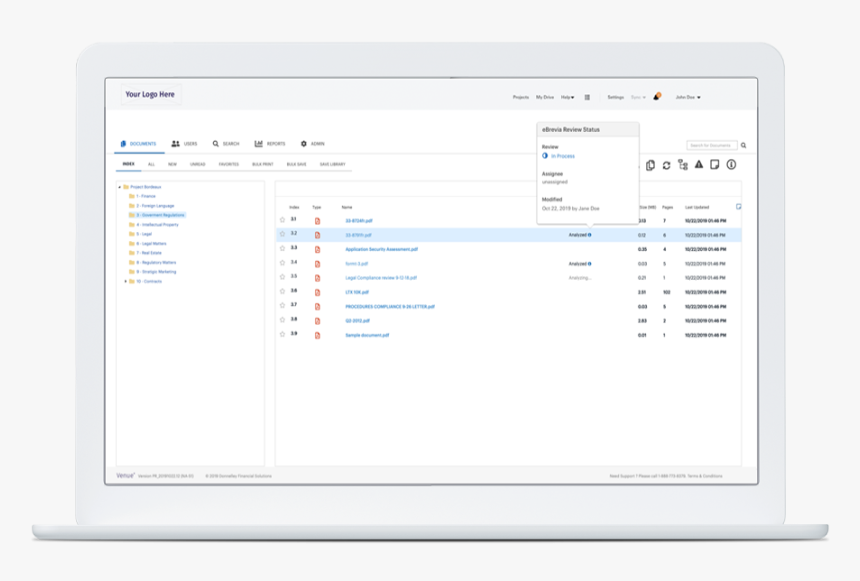Star the LTX 10K.pdf document
The image size is (860, 581).
coord(282,292)
